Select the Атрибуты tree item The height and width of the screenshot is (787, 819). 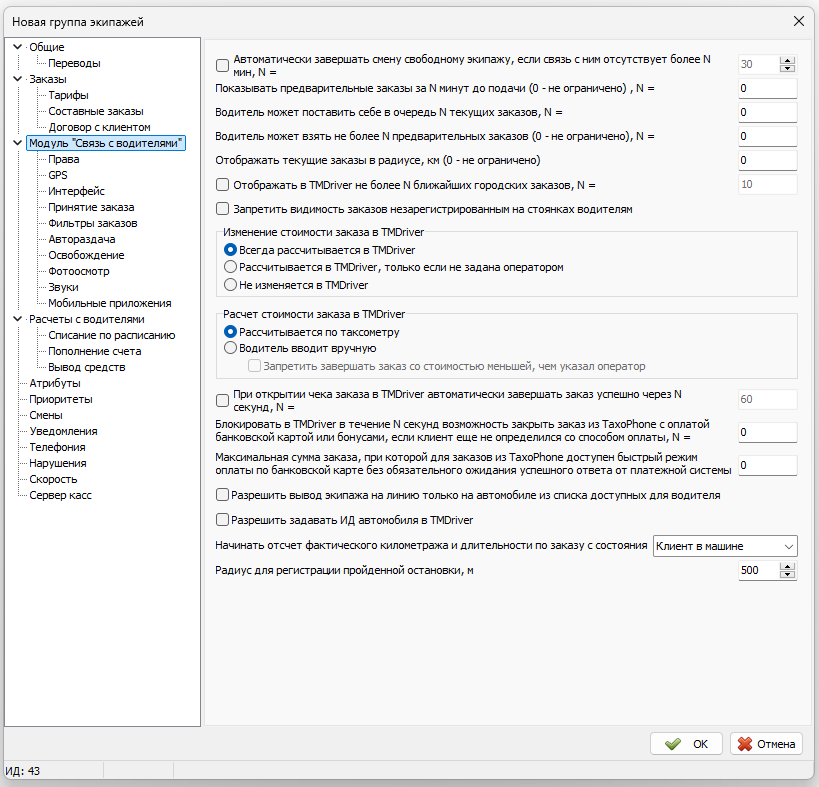(x=55, y=383)
